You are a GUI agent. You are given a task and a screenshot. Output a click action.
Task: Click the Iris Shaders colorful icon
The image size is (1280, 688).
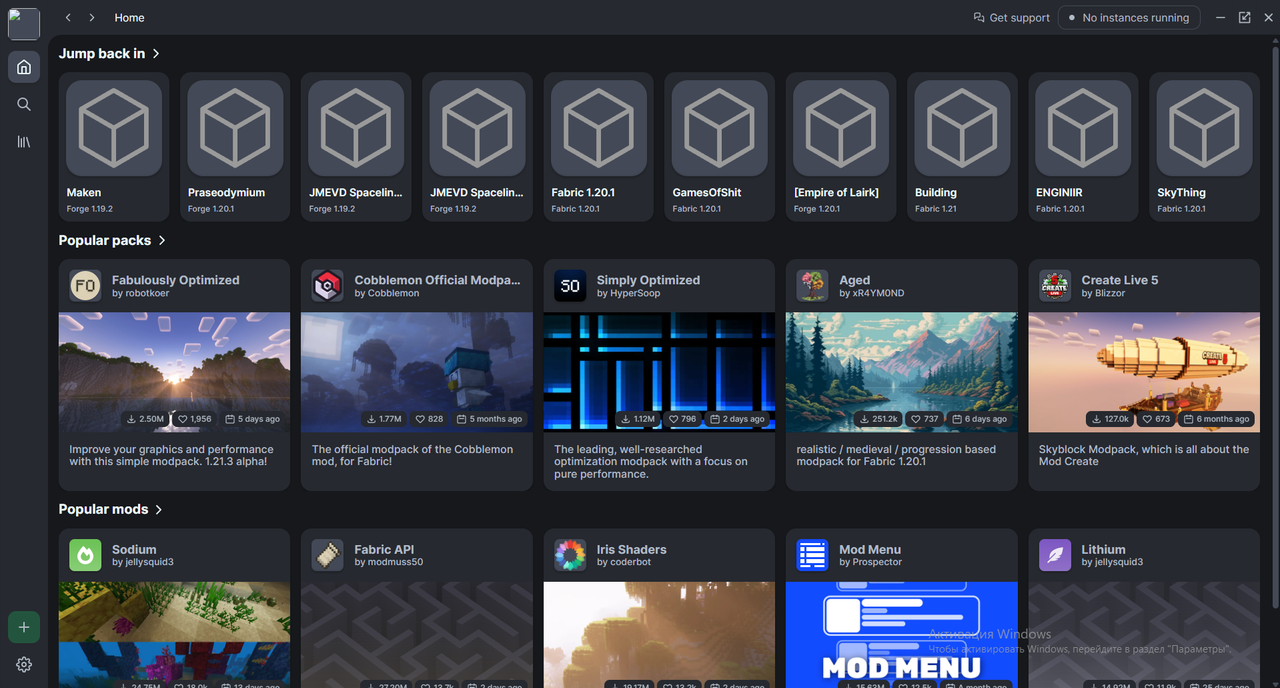(x=570, y=555)
